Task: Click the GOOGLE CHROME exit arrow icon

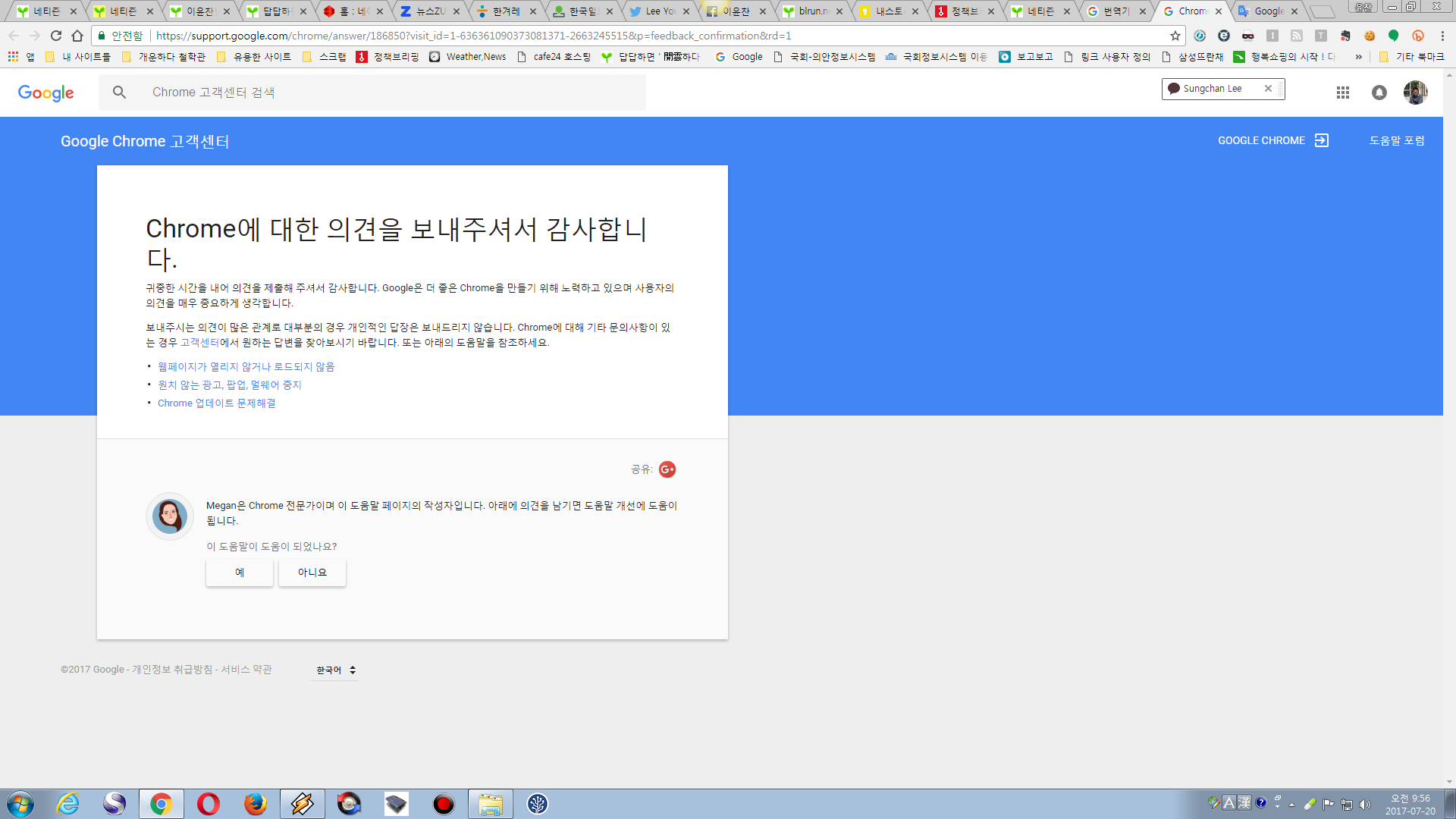Action: [1322, 140]
